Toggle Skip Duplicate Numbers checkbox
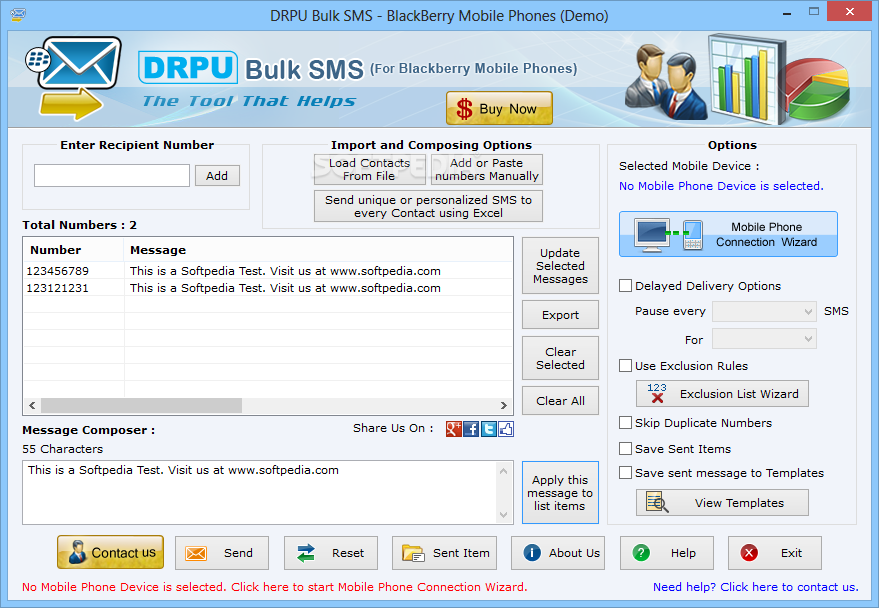The image size is (879, 608). tap(625, 423)
